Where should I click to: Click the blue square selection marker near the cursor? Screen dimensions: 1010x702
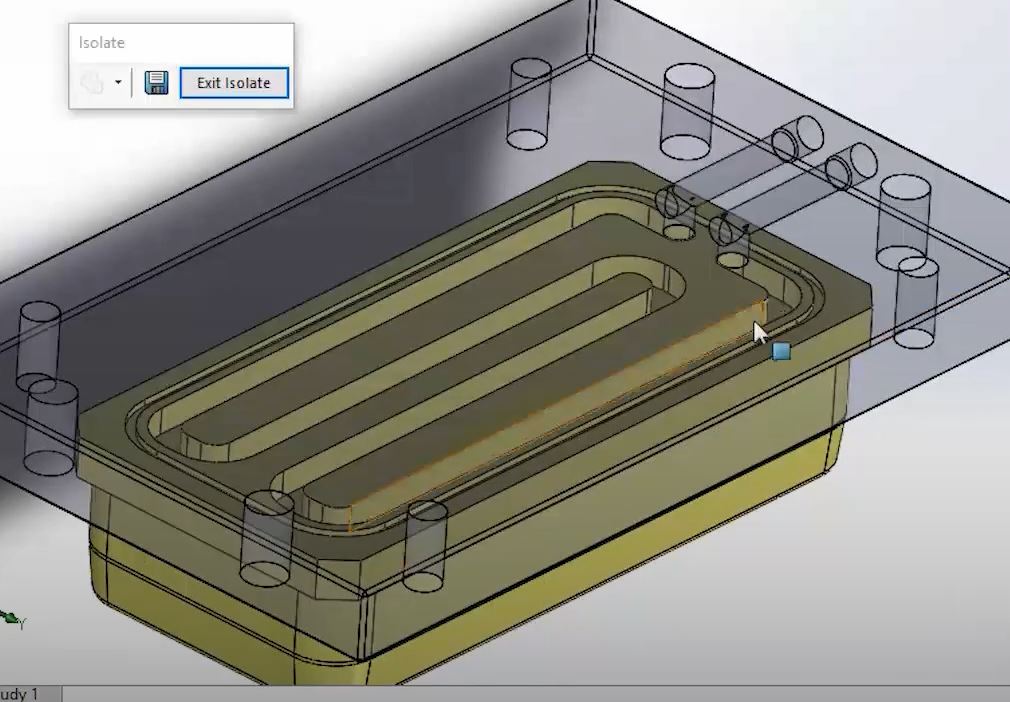point(781,351)
